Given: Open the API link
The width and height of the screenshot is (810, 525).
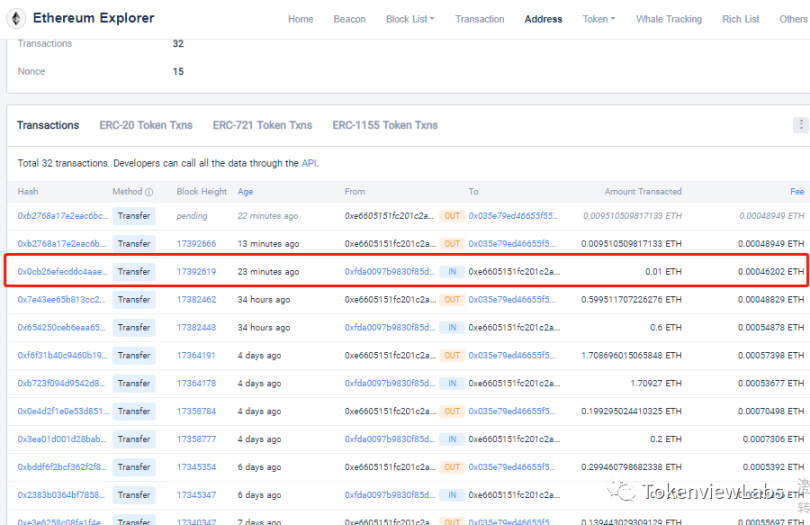Looking at the screenshot, I should point(308,163).
